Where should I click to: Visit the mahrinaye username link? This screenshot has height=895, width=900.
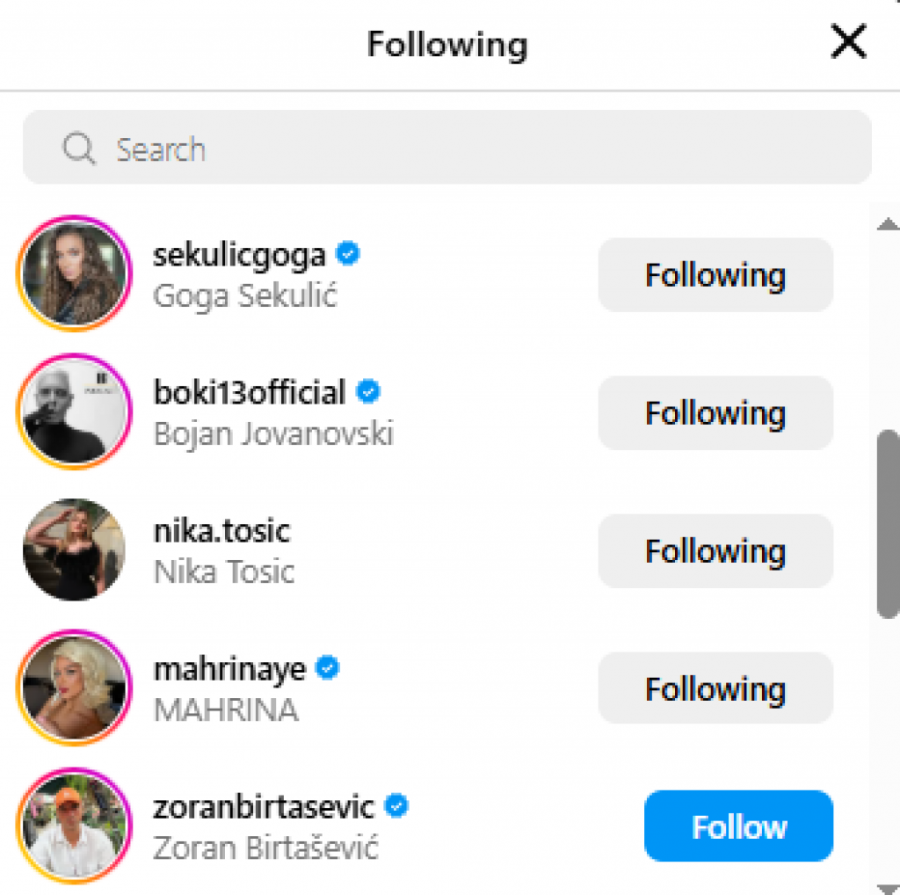tap(229, 669)
